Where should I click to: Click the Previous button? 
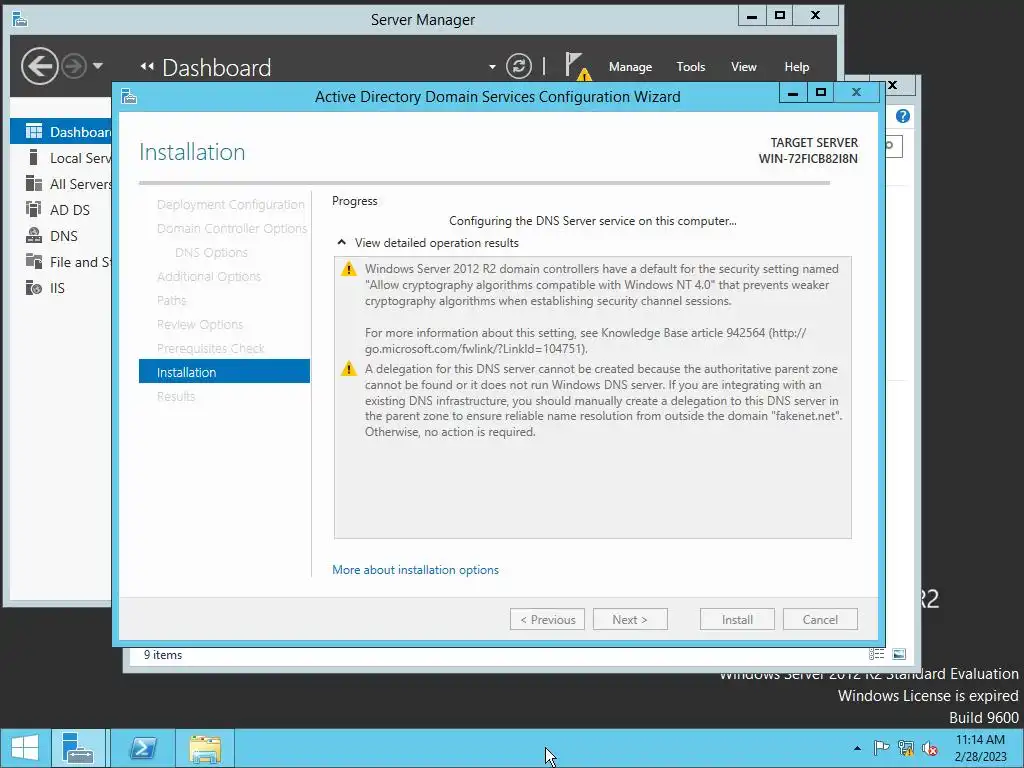tap(547, 619)
